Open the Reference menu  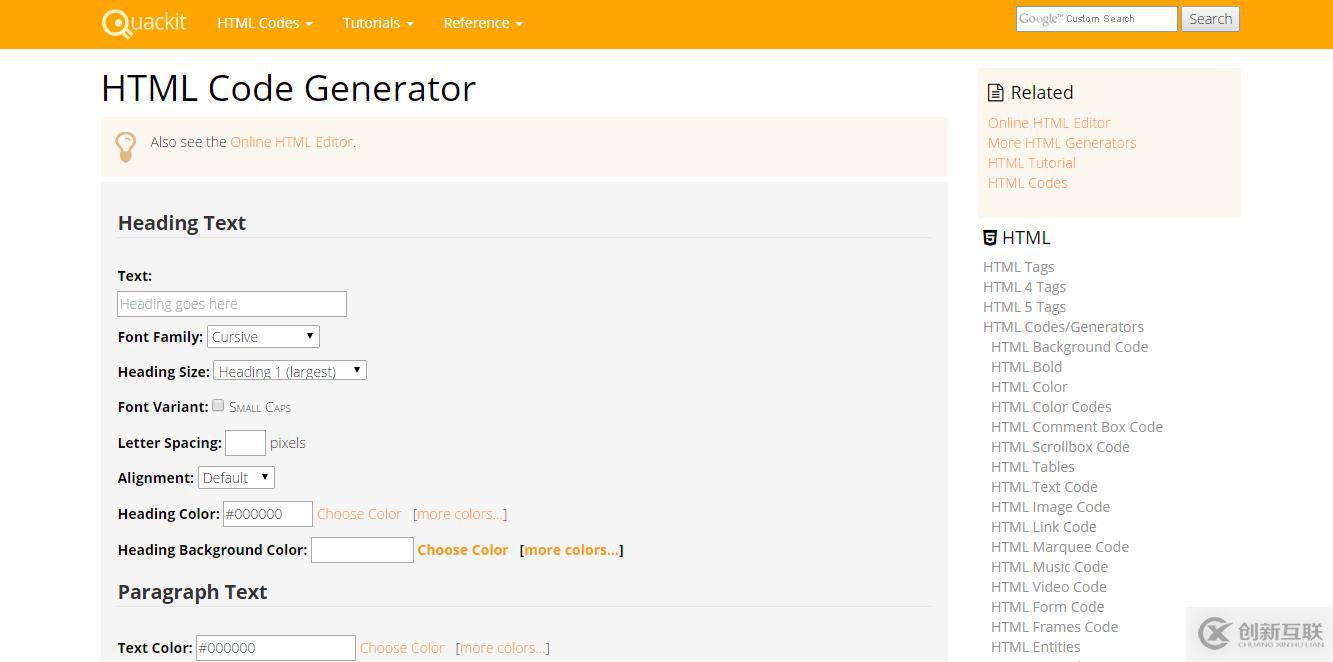pyautogui.click(x=482, y=22)
